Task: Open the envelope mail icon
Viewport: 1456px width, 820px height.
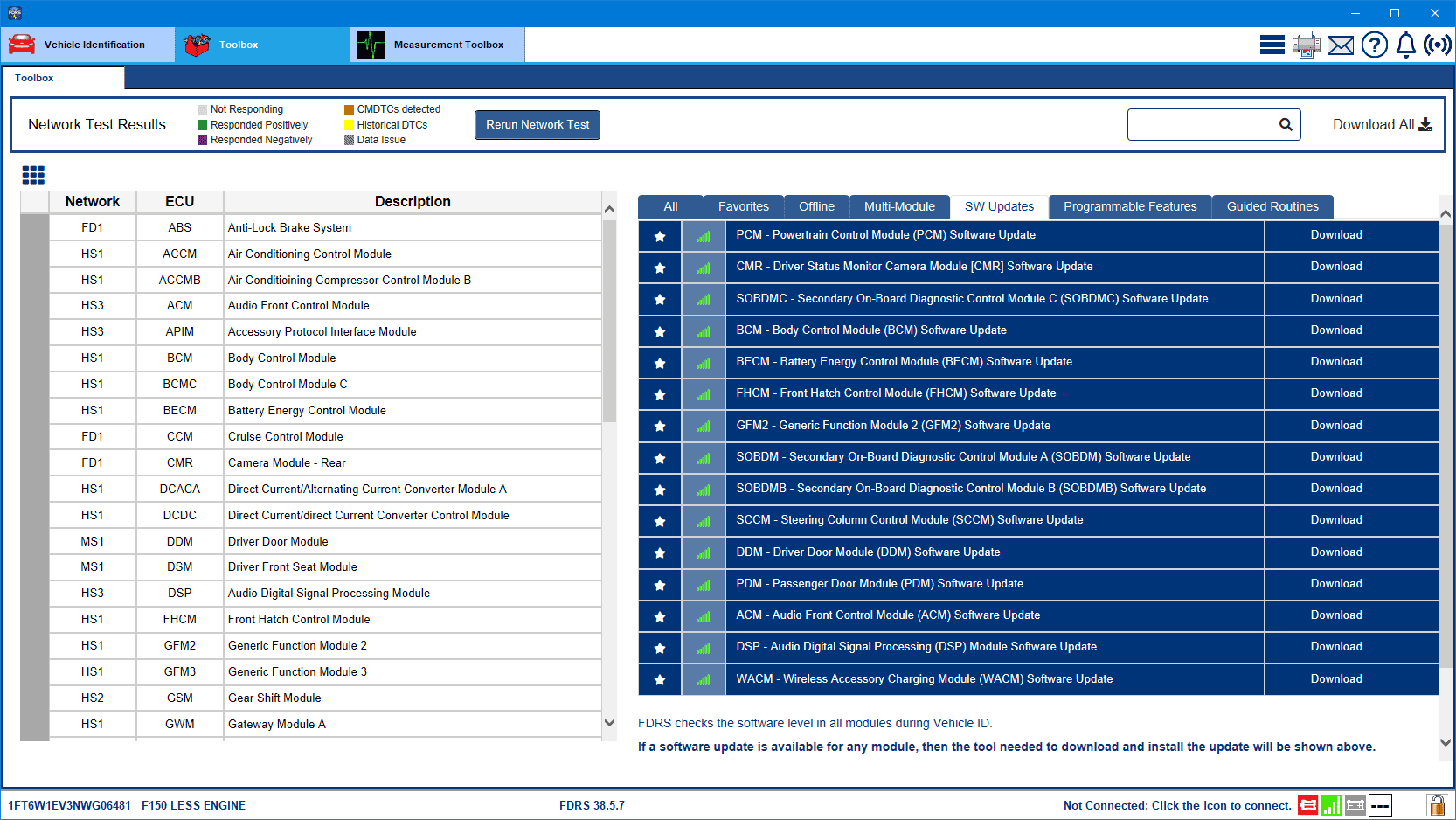Action: (1340, 45)
